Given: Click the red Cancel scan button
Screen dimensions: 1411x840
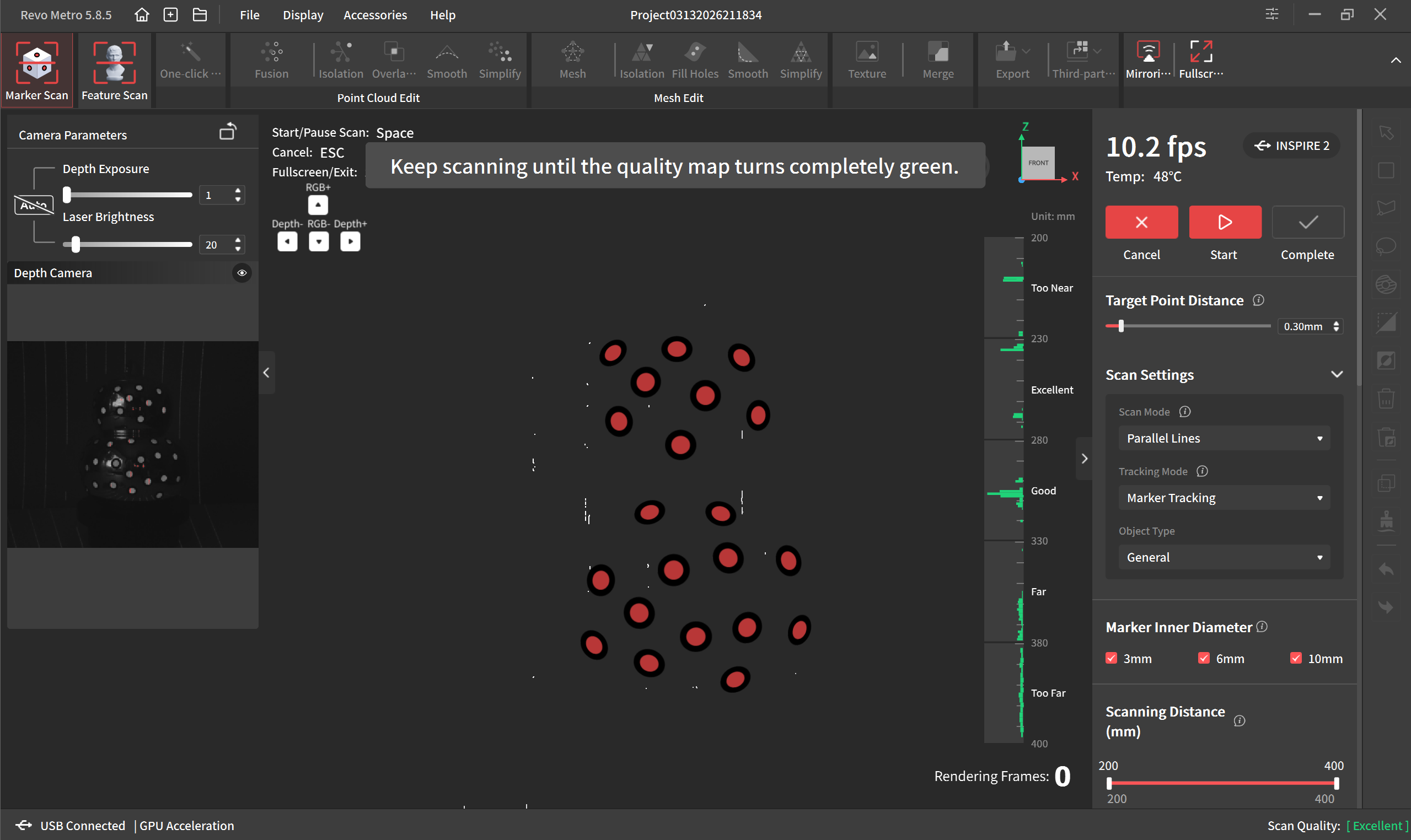Looking at the screenshot, I should click(1141, 222).
